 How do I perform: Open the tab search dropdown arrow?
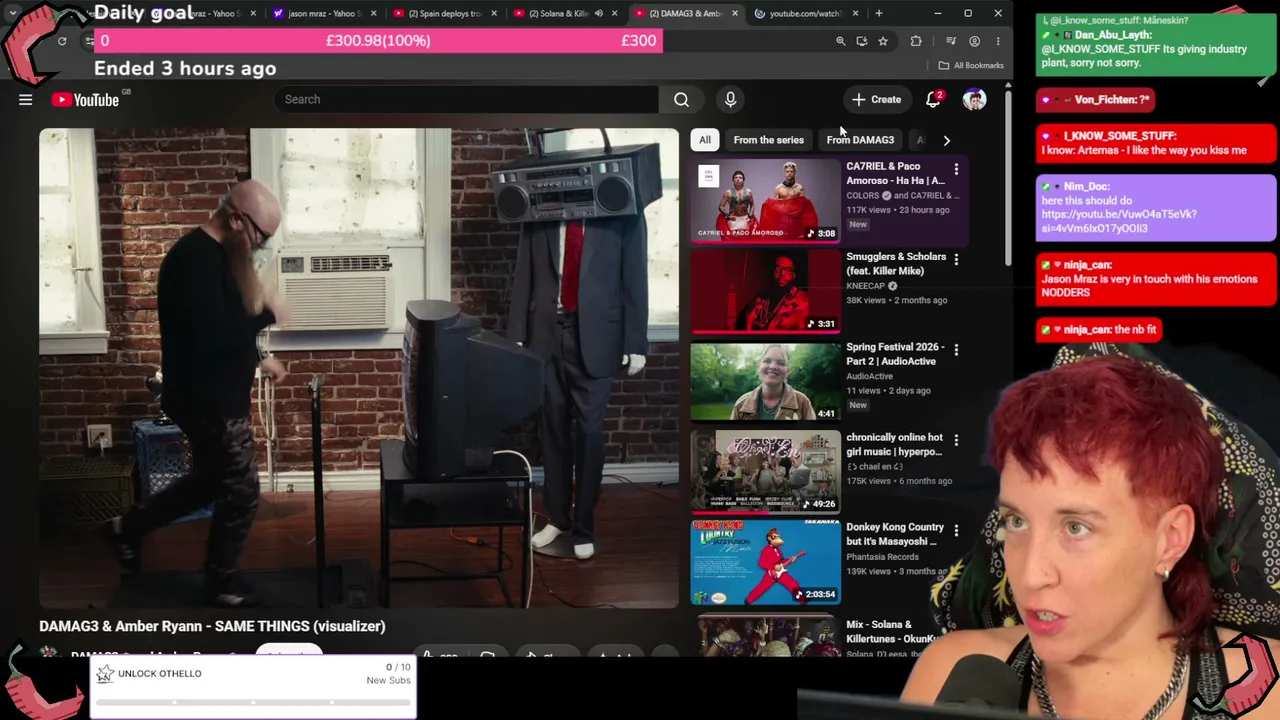[13, 13]
